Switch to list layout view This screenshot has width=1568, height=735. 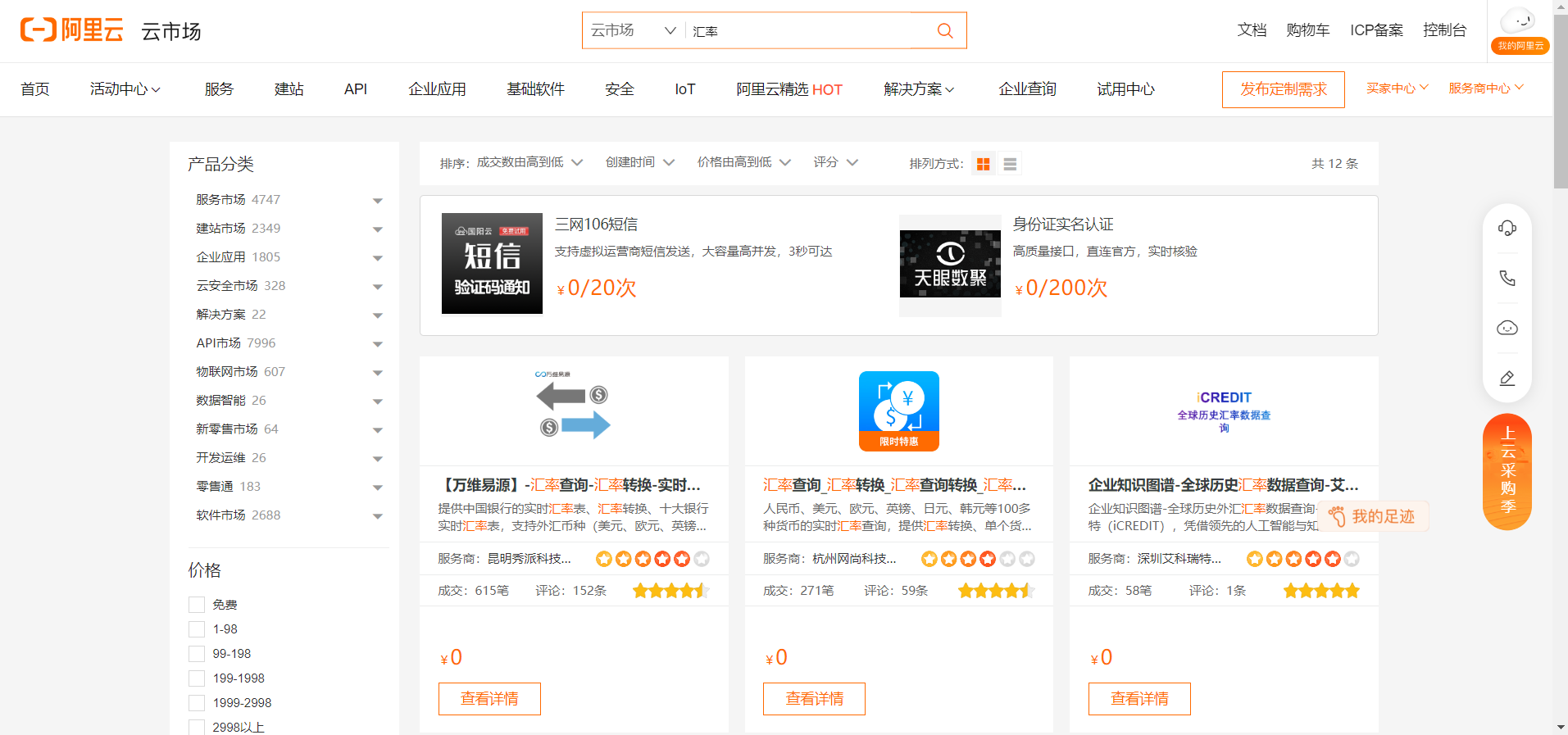point(1010,164)
